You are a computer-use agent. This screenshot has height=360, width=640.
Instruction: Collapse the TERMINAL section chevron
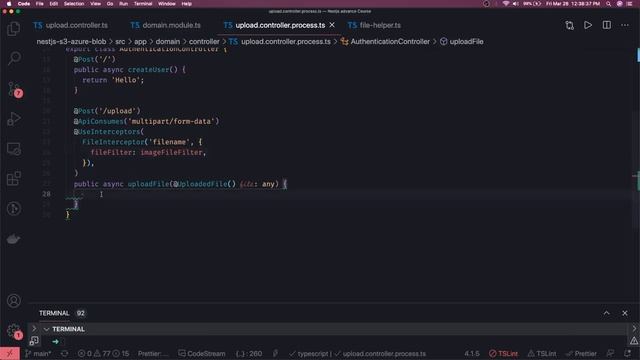(x=47, y=329)
